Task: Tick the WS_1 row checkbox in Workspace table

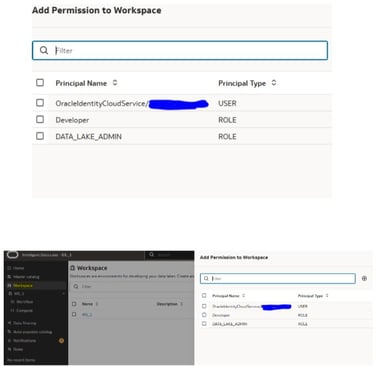Action: [74, 314]
